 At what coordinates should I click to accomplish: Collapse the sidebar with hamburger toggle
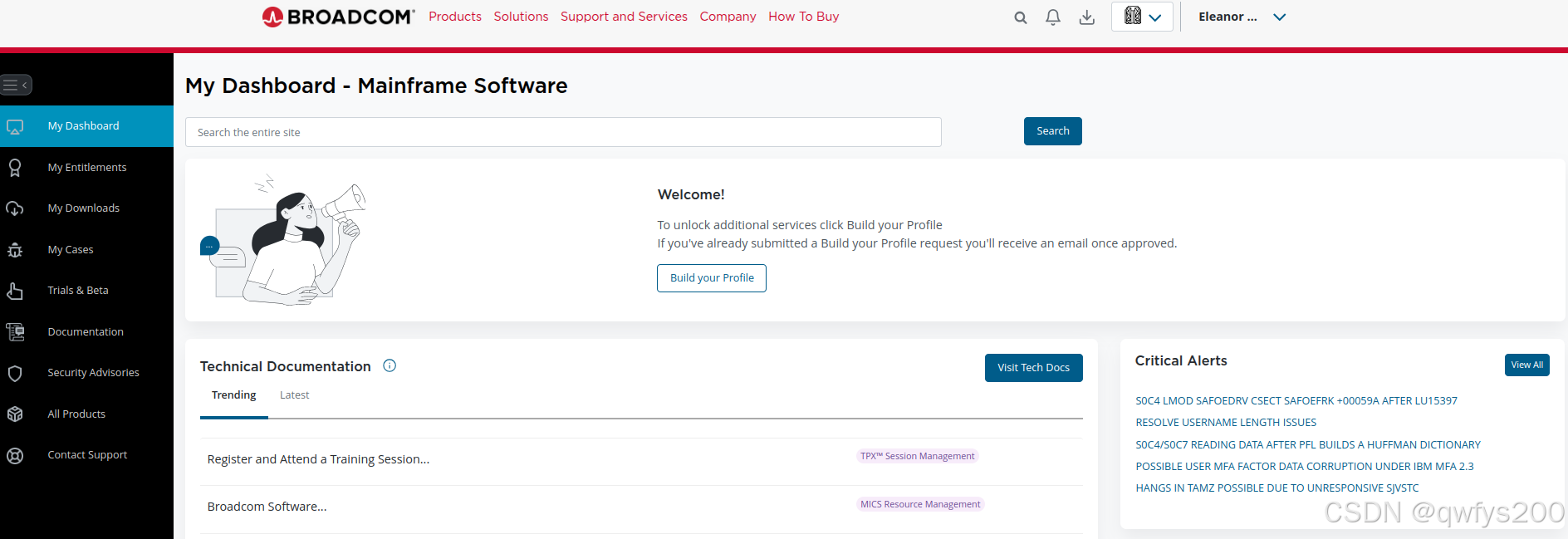16,85
